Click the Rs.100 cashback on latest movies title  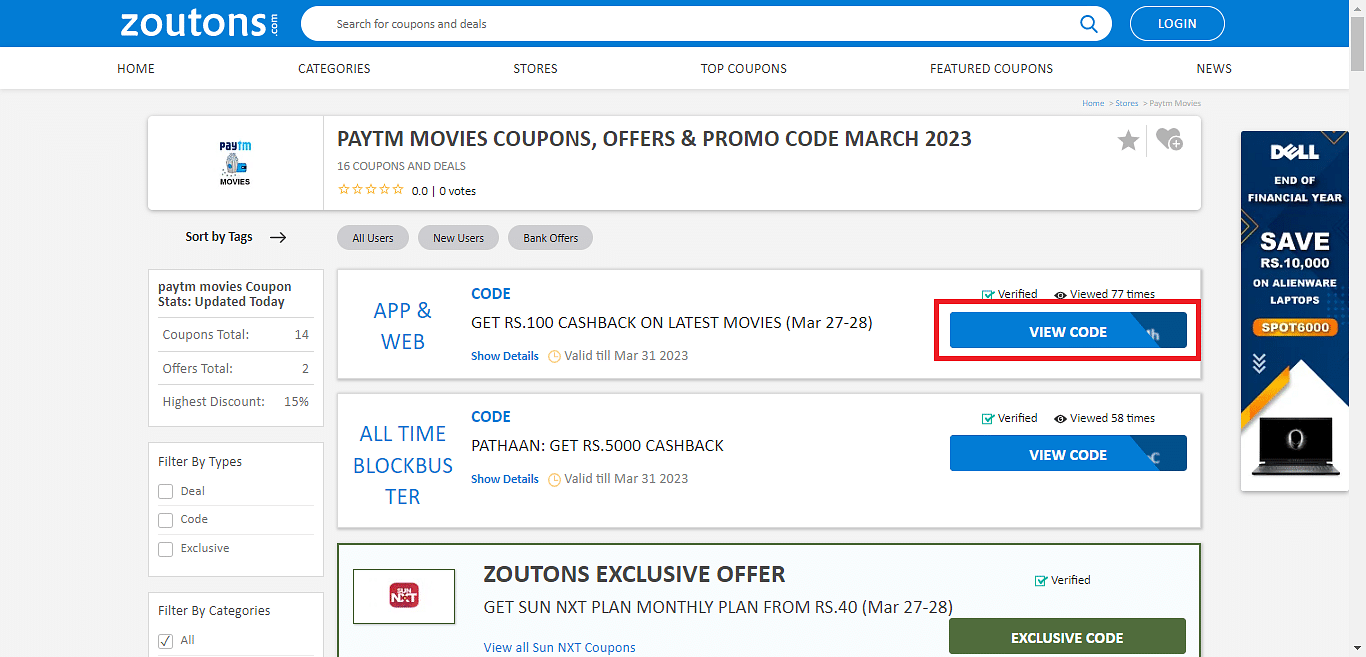pyautogui.click(x=672, y=323)
